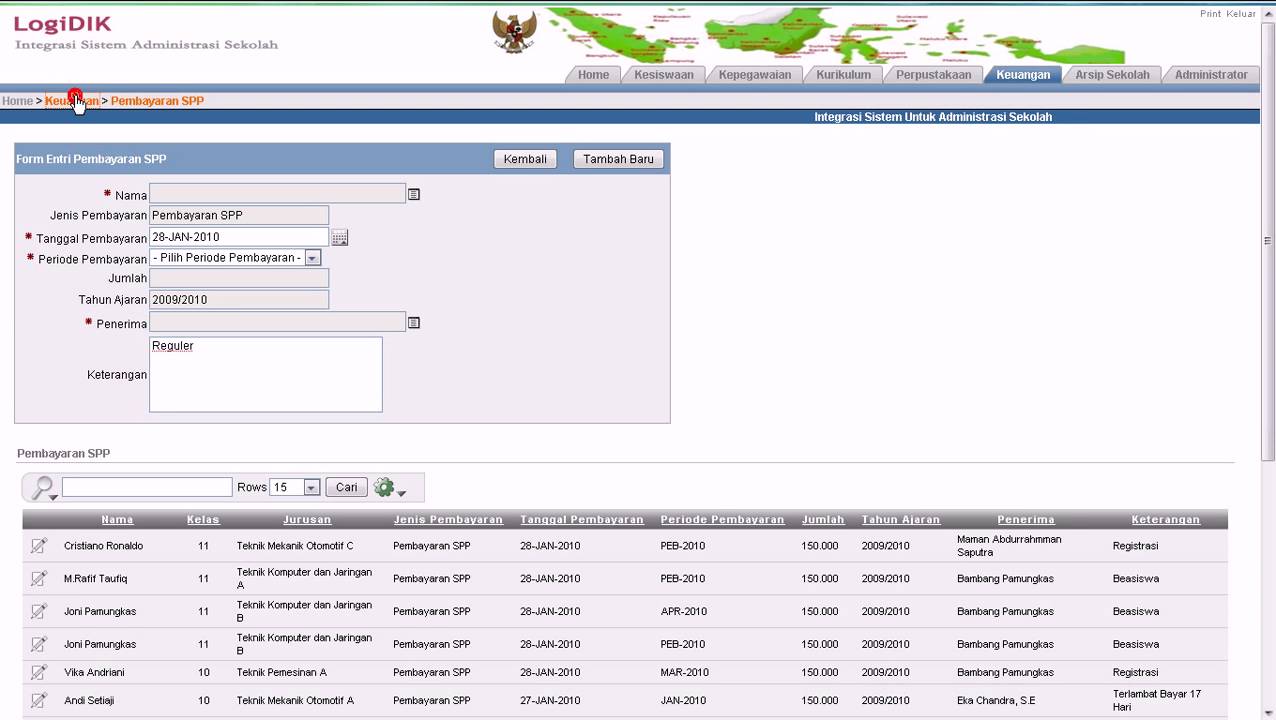Viewport: 1276px width, 720px height.
Task: Click the Penerima input field
Action: pos(277,322)
